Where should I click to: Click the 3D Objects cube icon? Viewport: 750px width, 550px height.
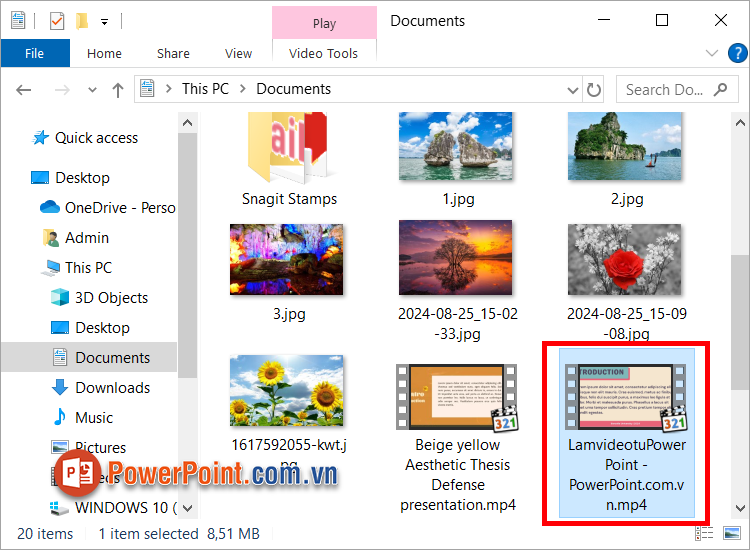click(x=60, y=297)
